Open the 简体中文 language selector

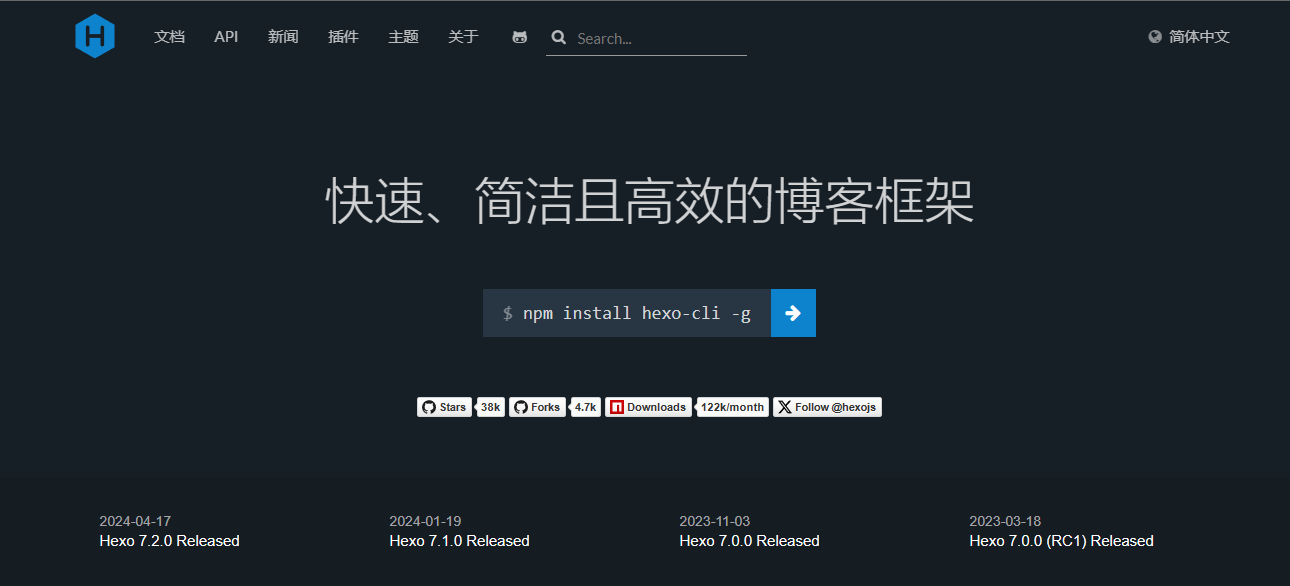point(1199,37)
